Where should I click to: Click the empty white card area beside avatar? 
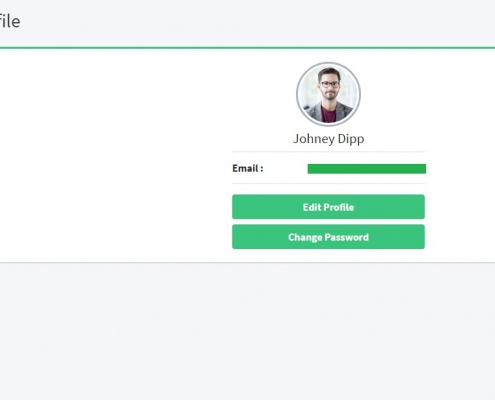pyautogui.click(x=113, y=153)
